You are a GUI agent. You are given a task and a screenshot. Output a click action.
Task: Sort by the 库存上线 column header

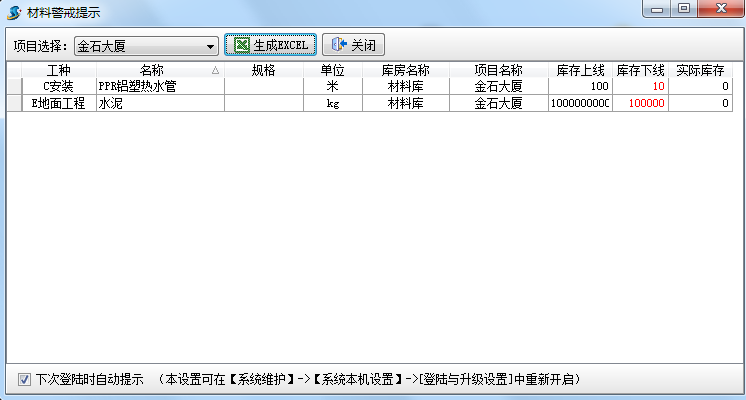(580, 71)
